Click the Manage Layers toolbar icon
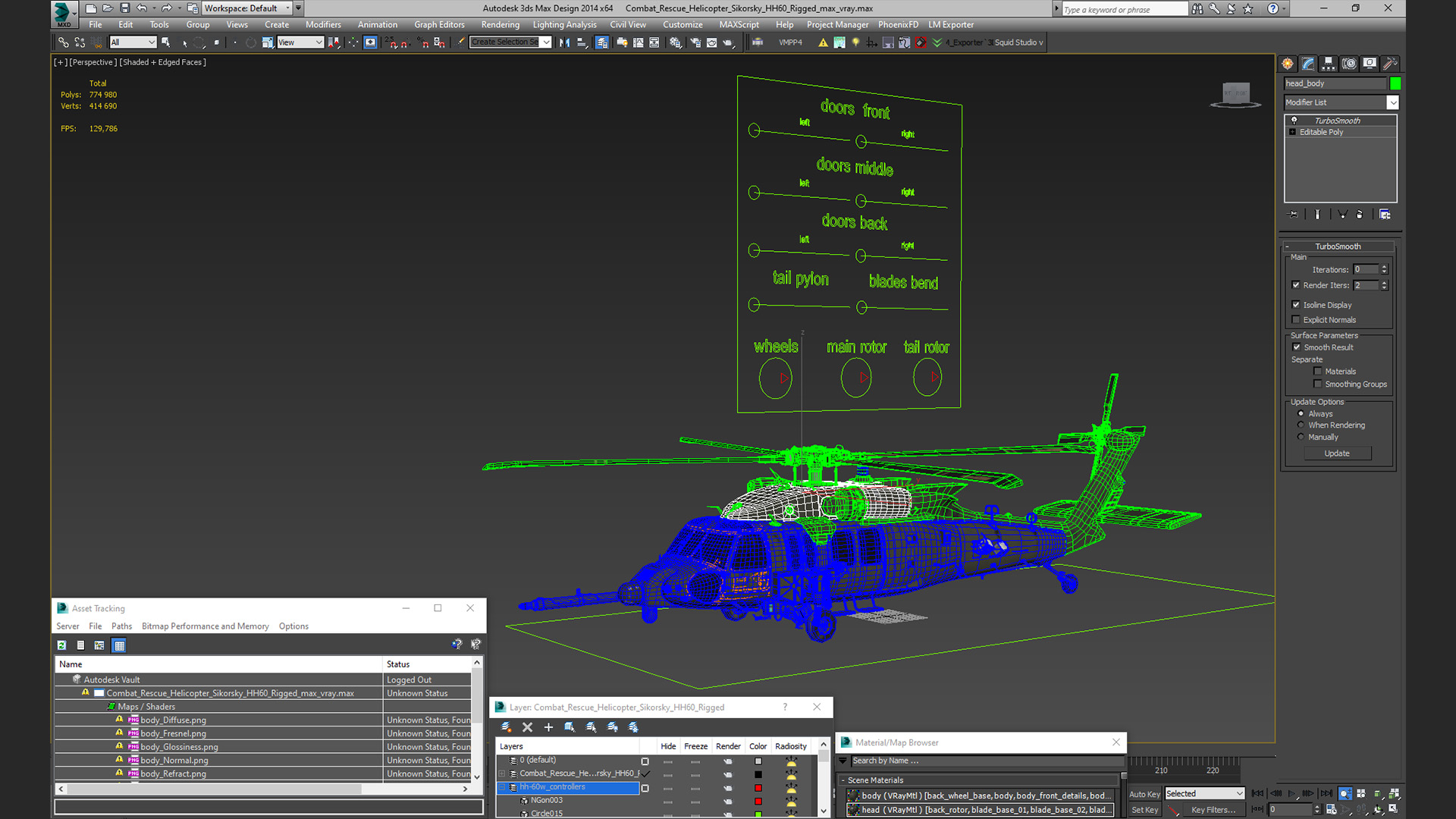Viewport: 1456px width, 819px height. tap(602, 42)
